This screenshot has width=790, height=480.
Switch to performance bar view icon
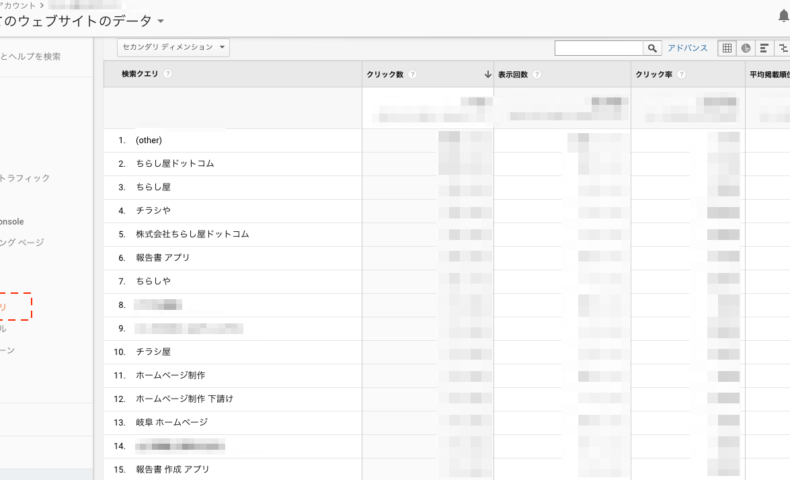764,48
